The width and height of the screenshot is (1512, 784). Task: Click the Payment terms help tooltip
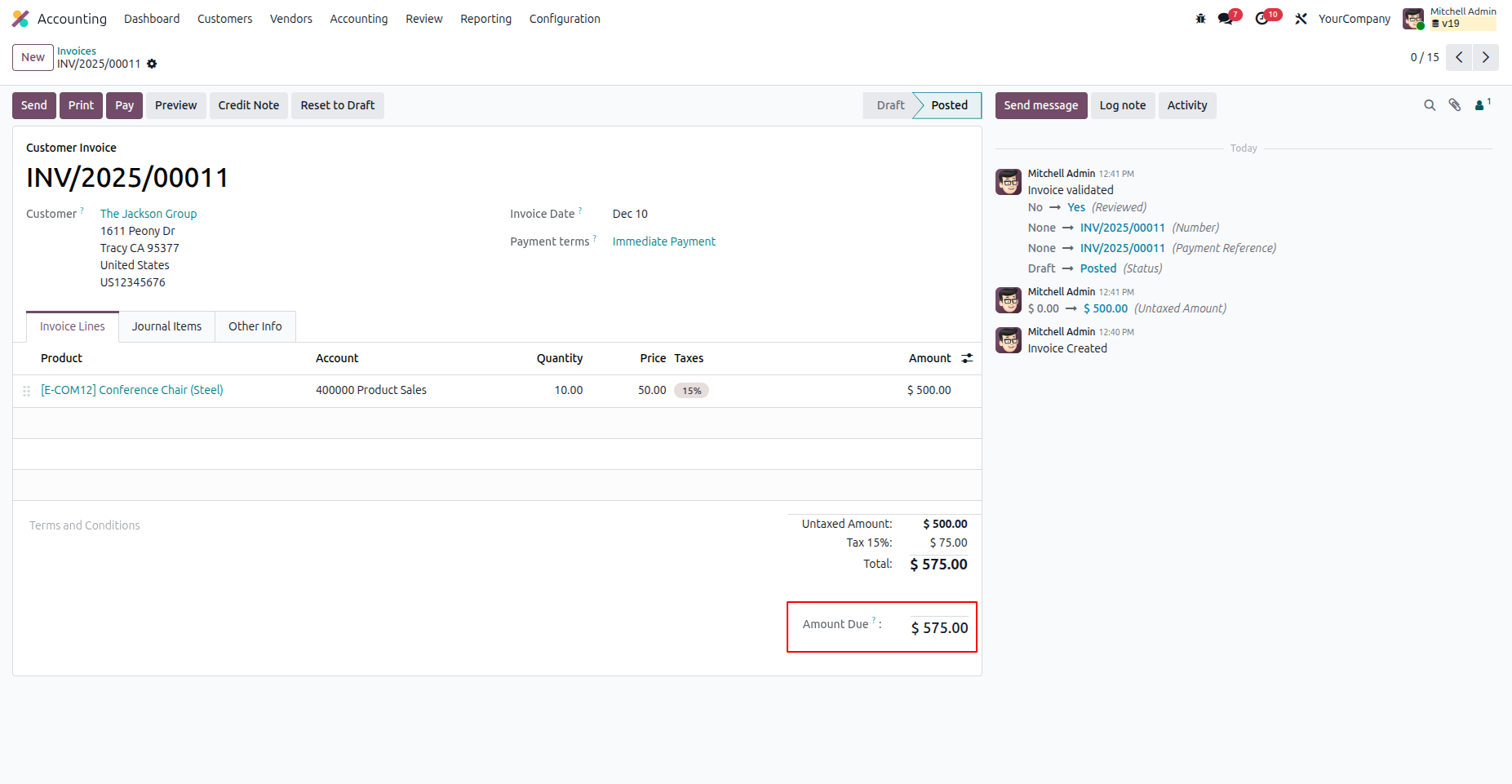[x=595, y=237]
